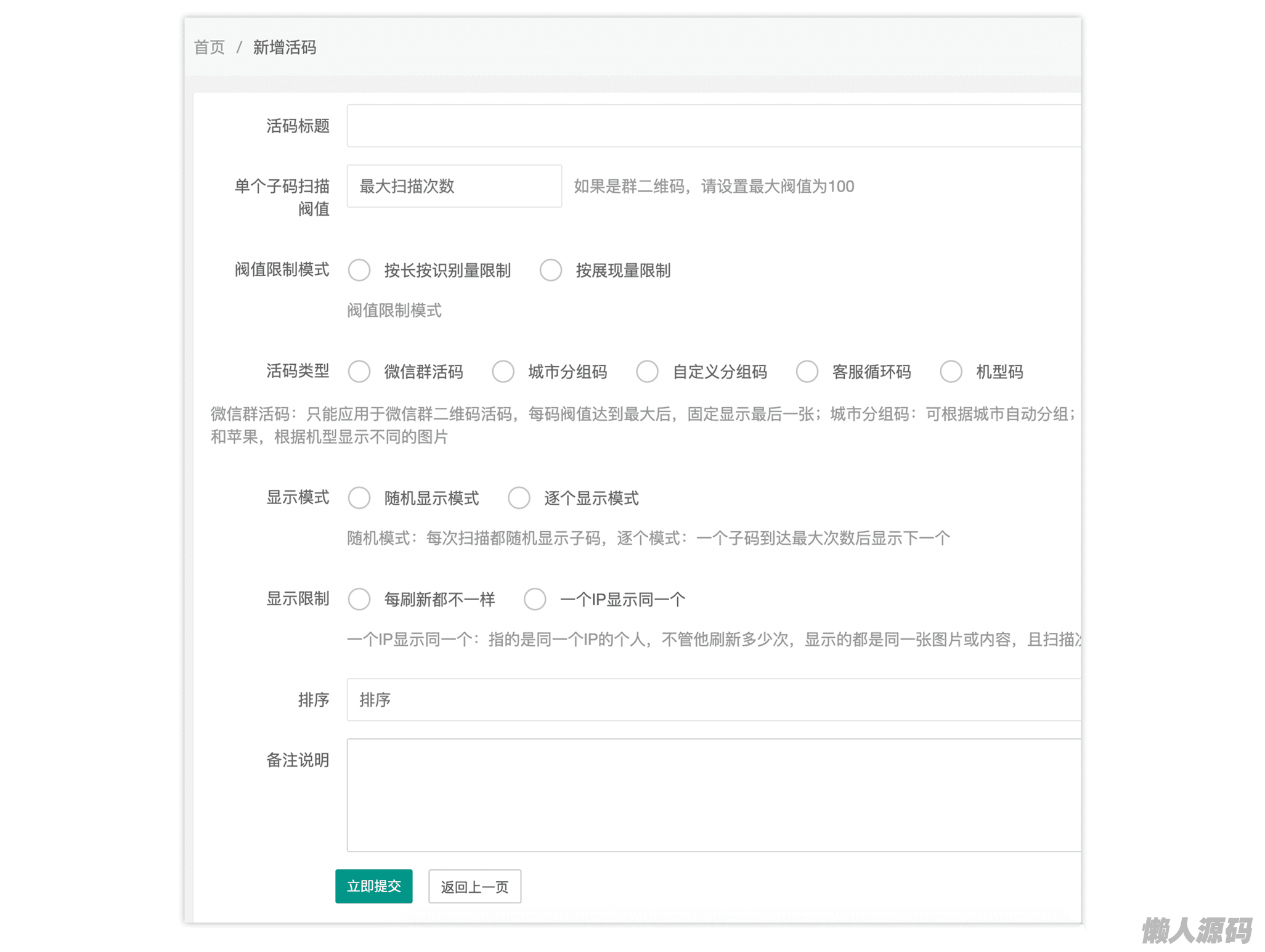Select 逐个显示模式 display mode
This screenshot has height=952, width=1265.
[x=519, y=498]
